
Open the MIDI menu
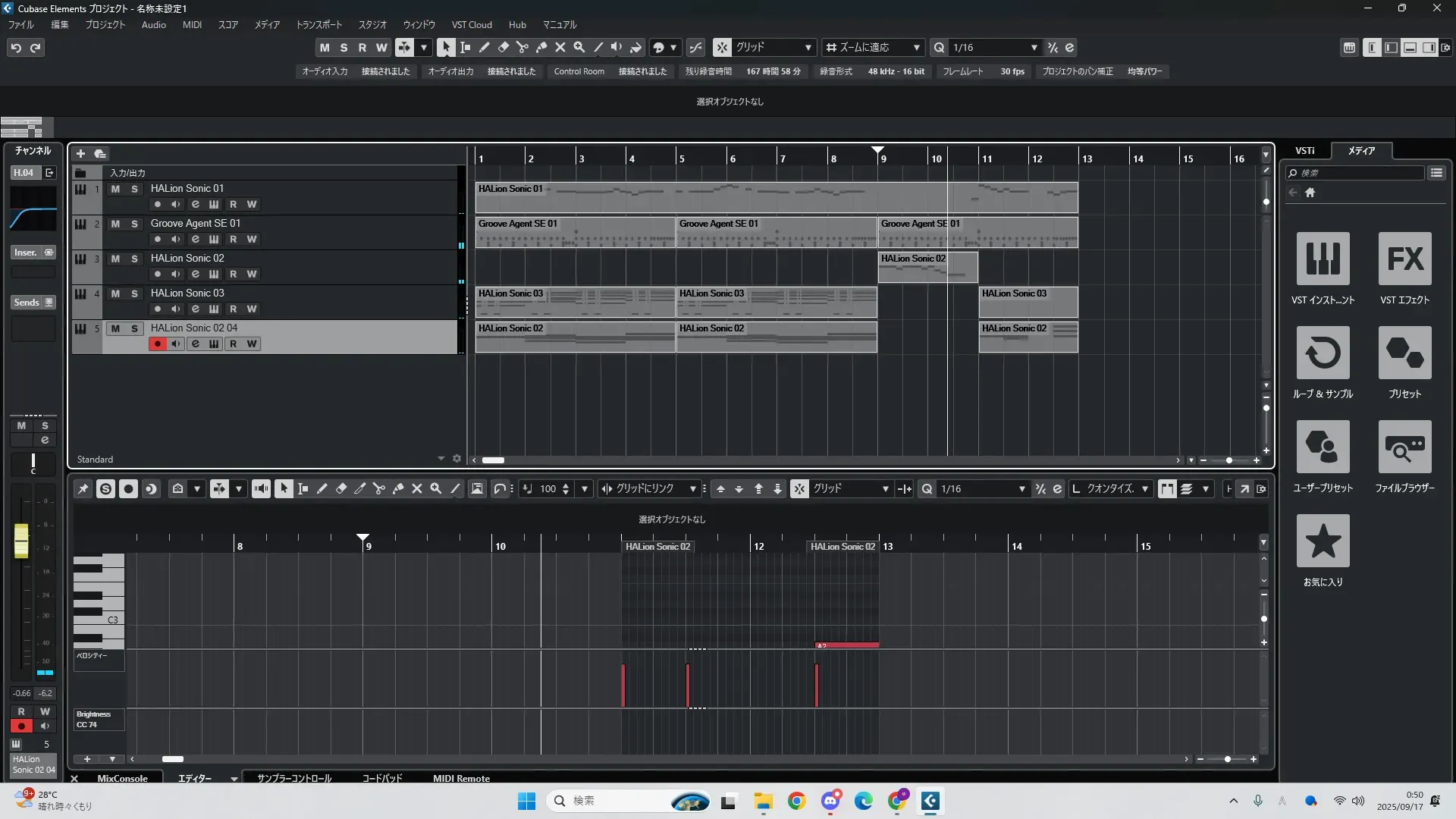(x=192, y=25)
